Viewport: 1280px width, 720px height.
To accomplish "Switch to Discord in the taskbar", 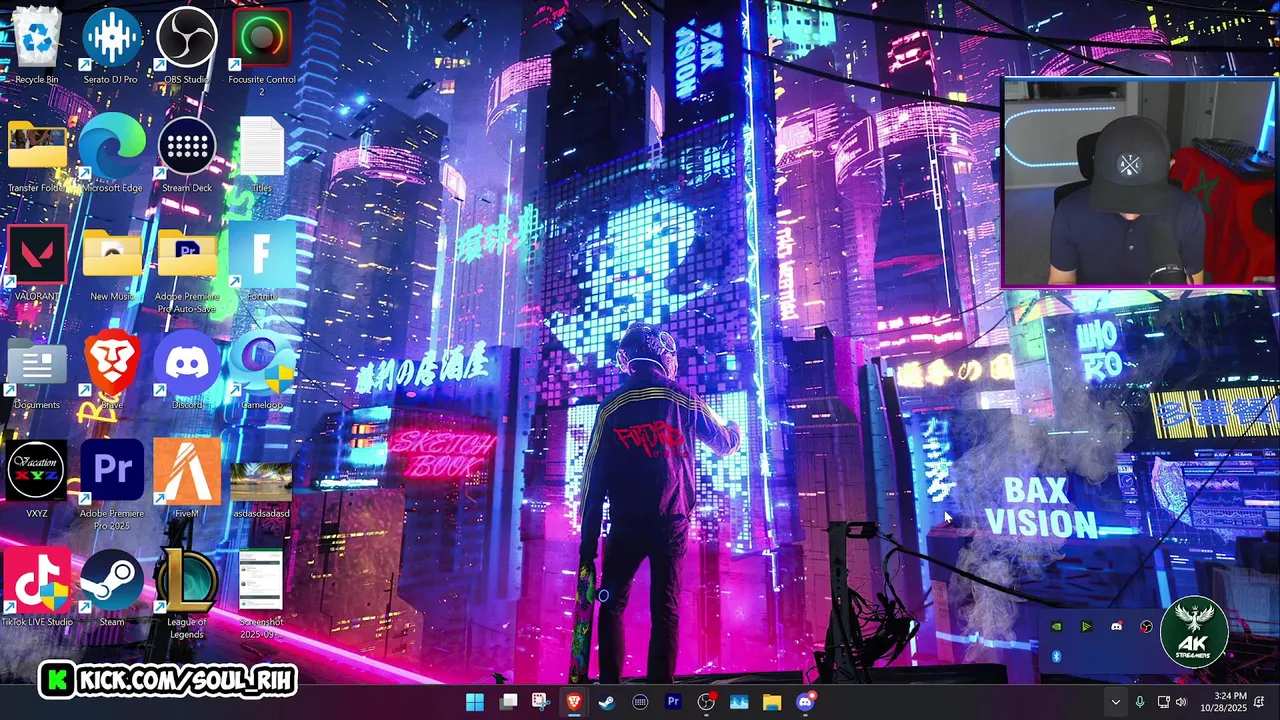I will [x=806, y=702].
